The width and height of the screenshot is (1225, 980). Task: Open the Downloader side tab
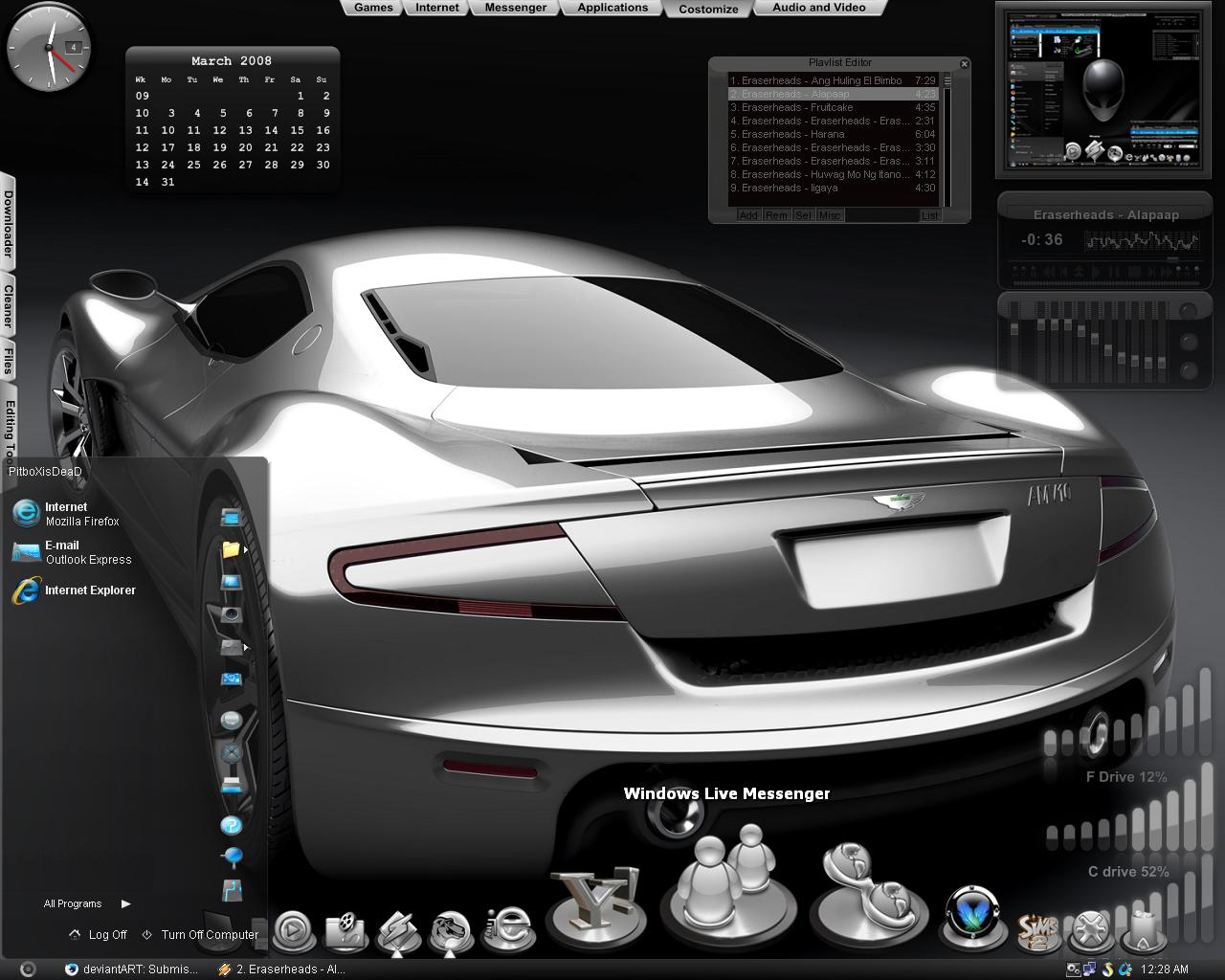click(8, 225)
